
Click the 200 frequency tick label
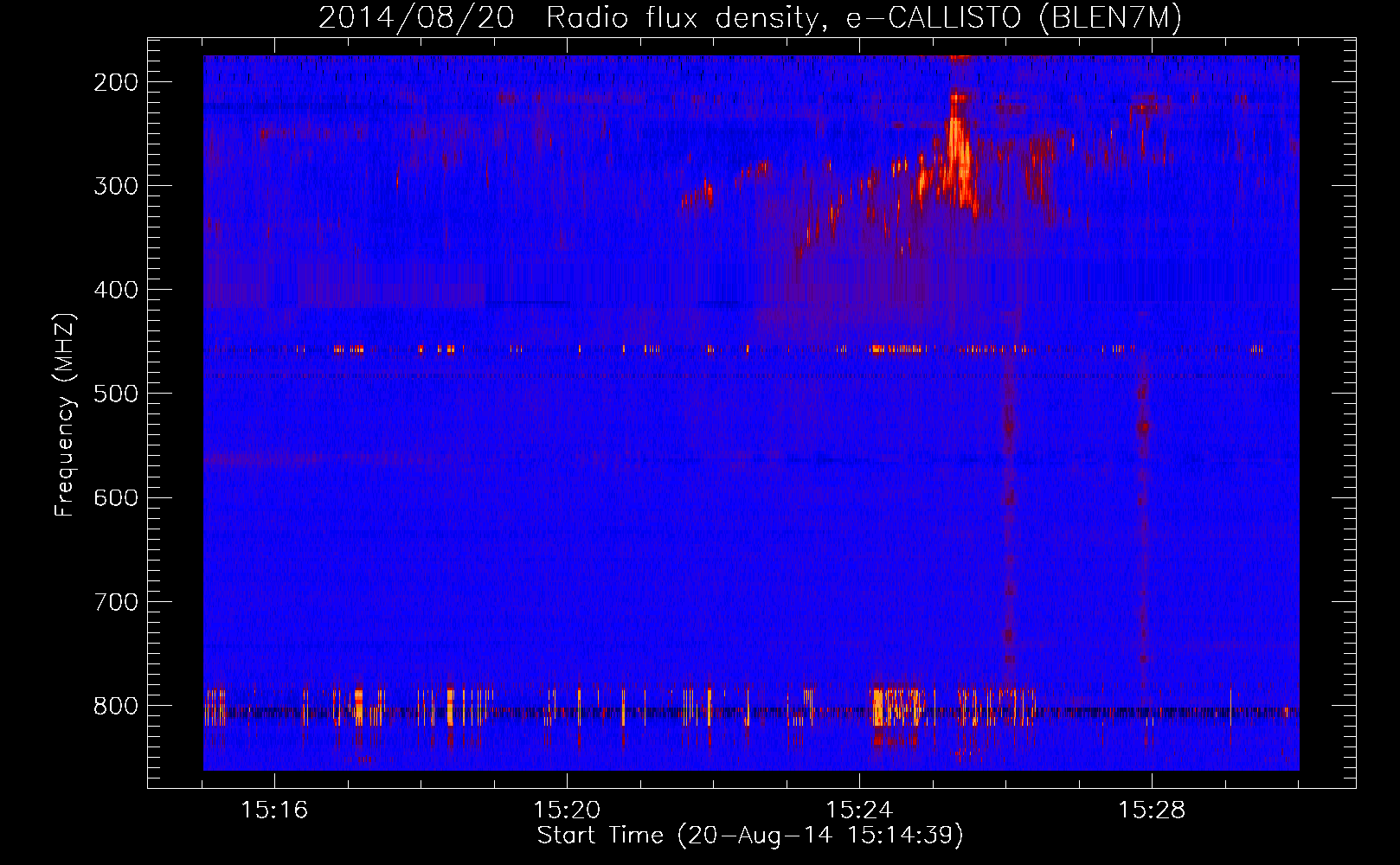click(x=115, y=82)
